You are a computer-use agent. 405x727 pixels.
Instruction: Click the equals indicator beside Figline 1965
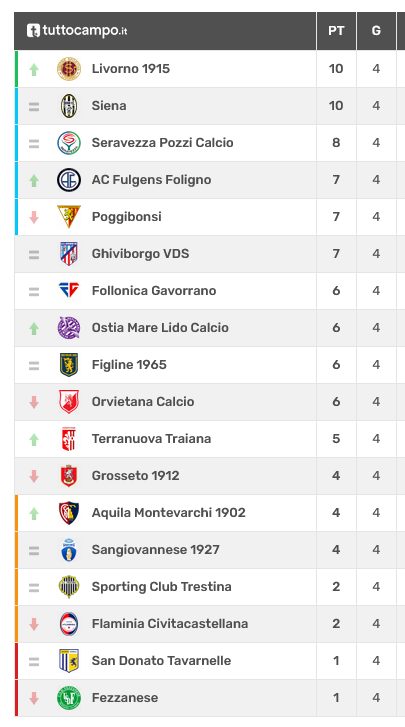coord(34,366)
